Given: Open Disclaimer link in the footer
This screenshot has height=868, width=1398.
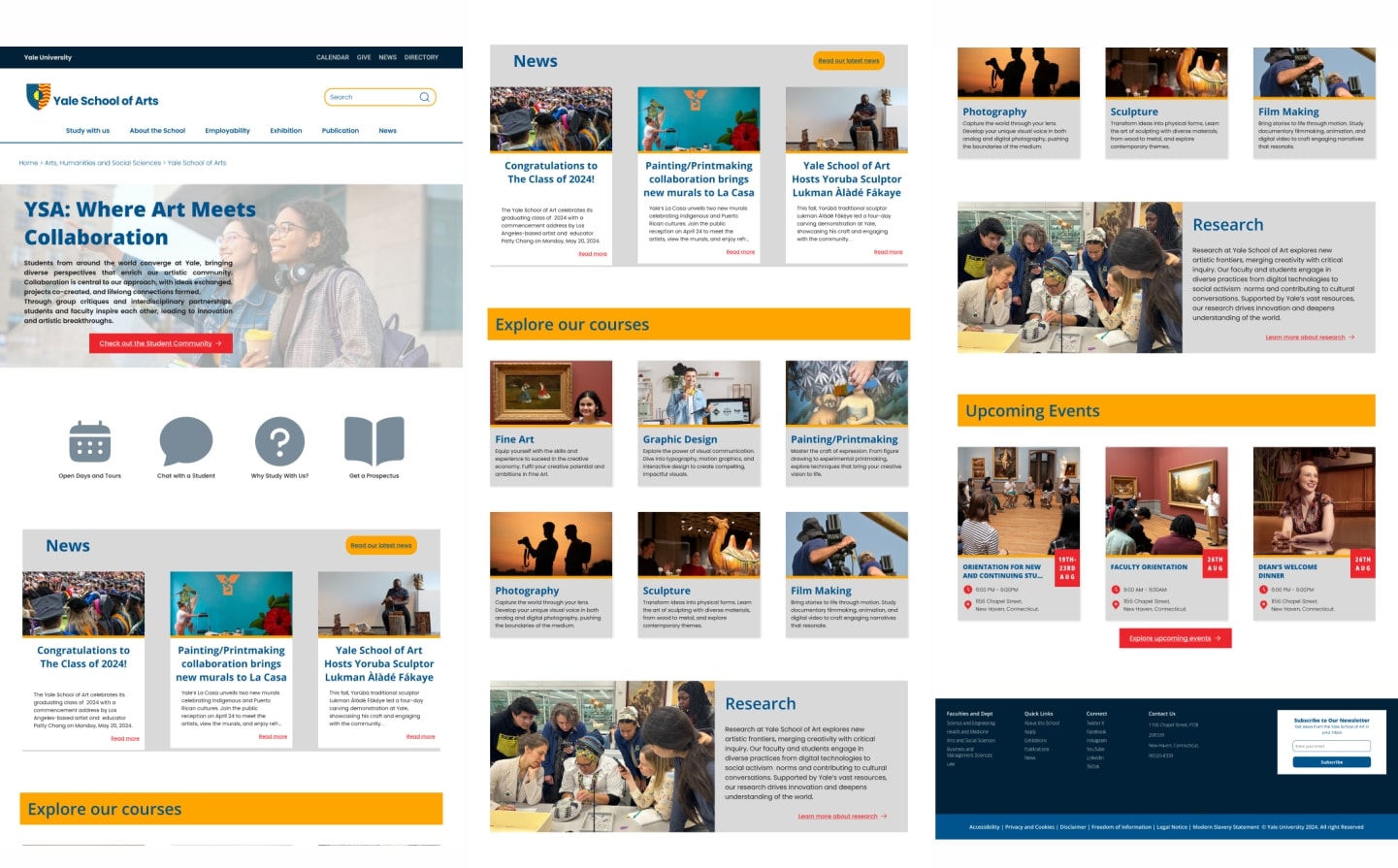Looking at the screenshot, I should tap(1073, 827).
